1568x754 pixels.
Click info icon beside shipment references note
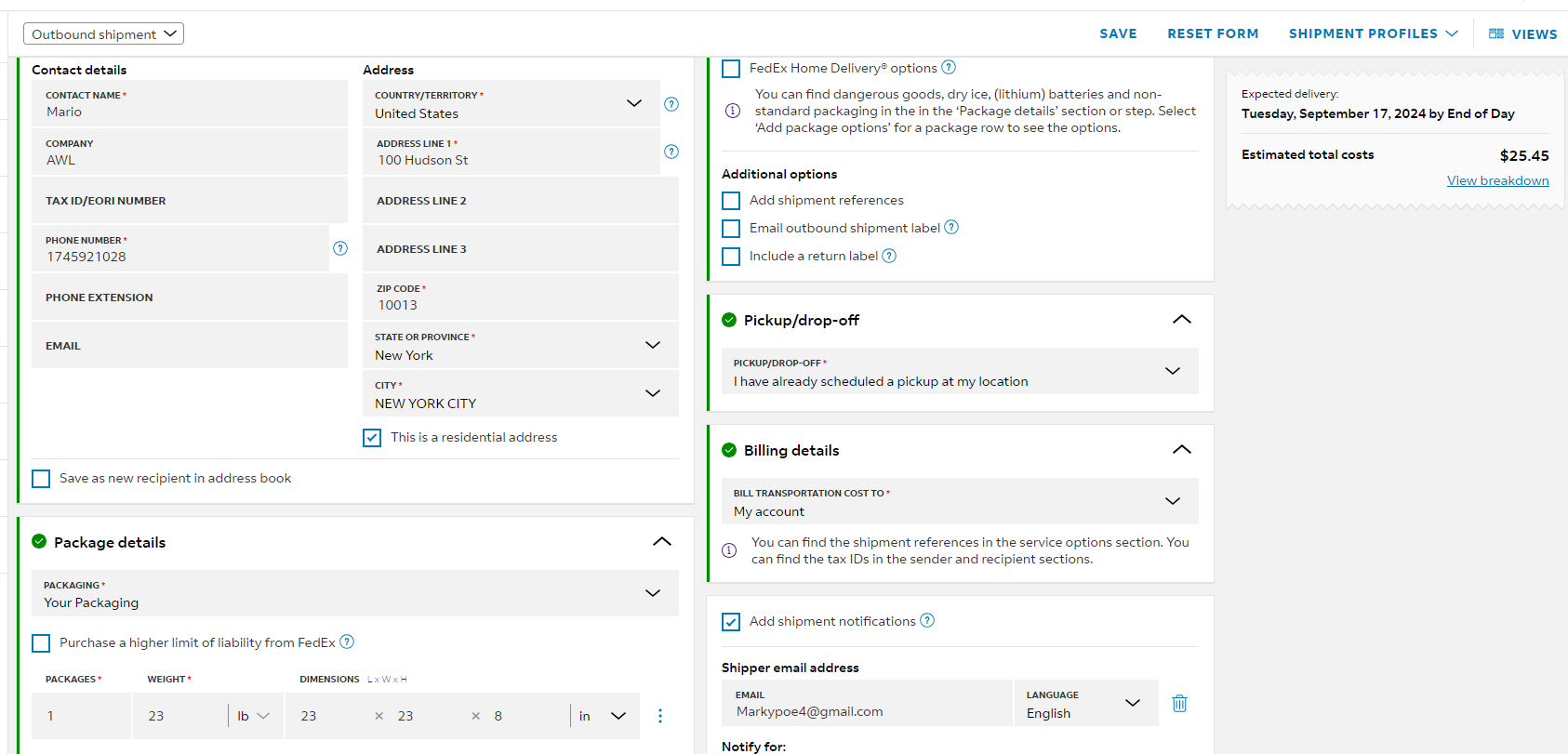[x=729, y=550]
